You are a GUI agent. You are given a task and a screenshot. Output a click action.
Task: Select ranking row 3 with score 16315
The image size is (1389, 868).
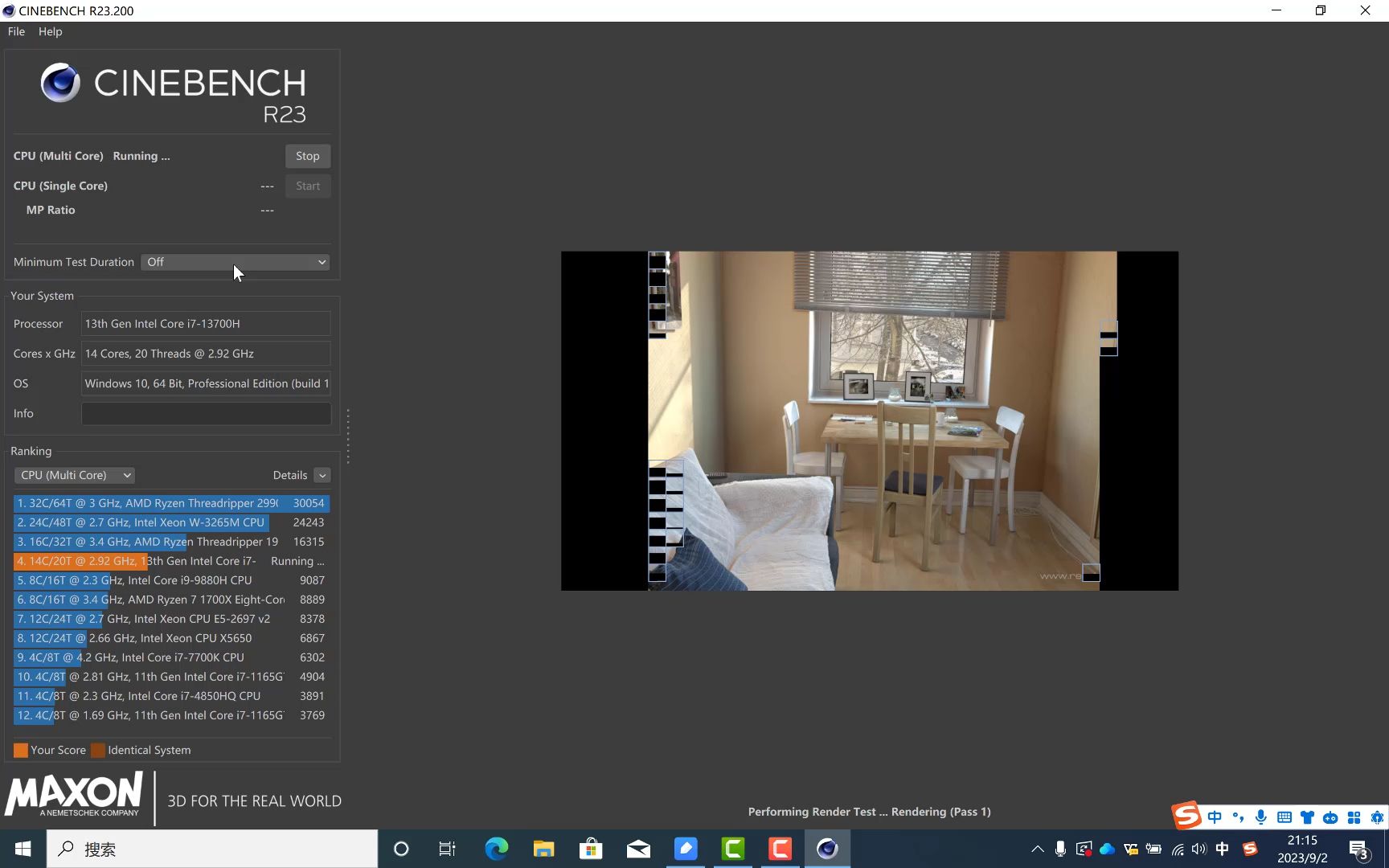pyautogui.click(x=171, y=542)
